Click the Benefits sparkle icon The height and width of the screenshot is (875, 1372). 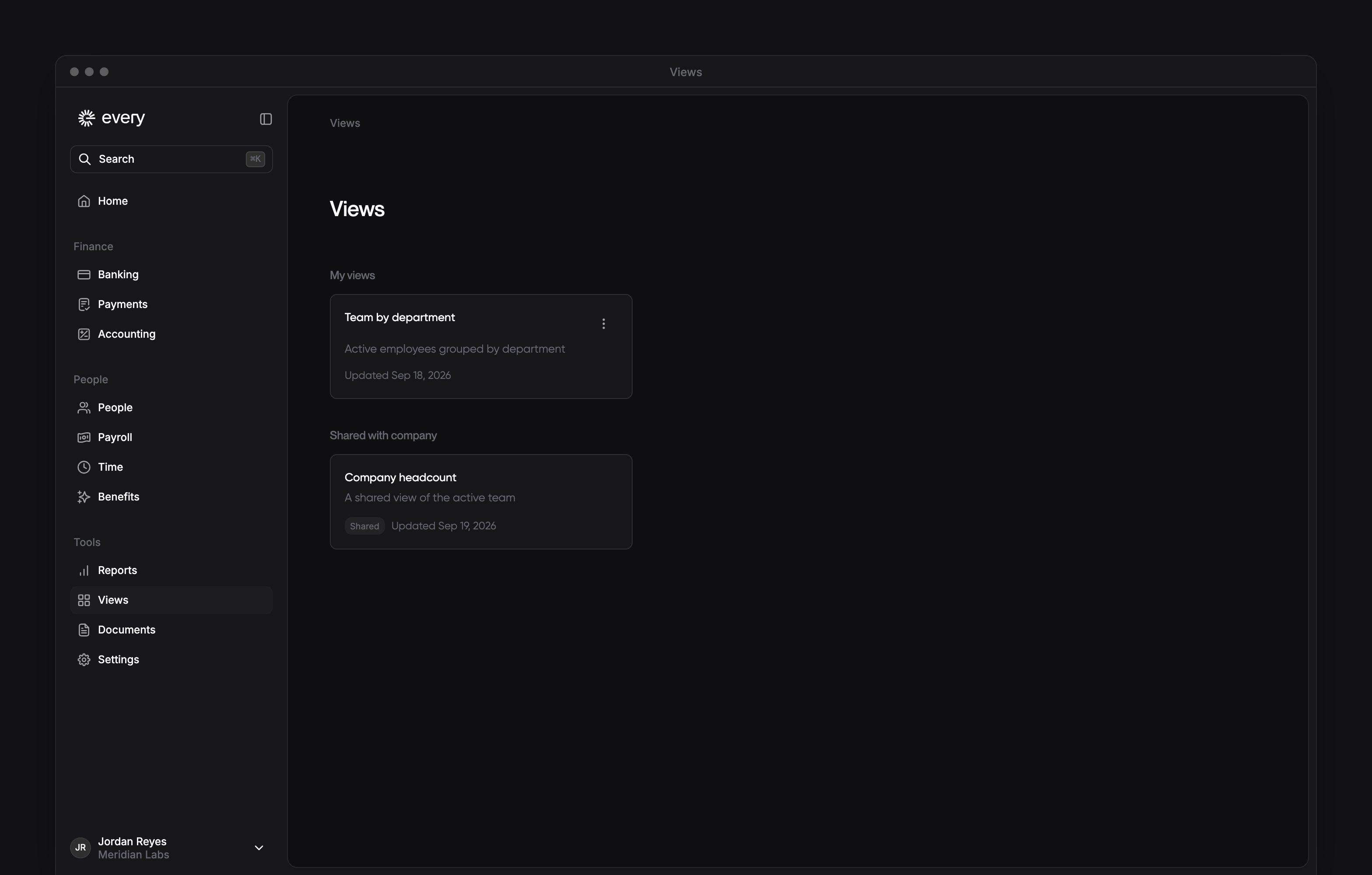(84, 497)
